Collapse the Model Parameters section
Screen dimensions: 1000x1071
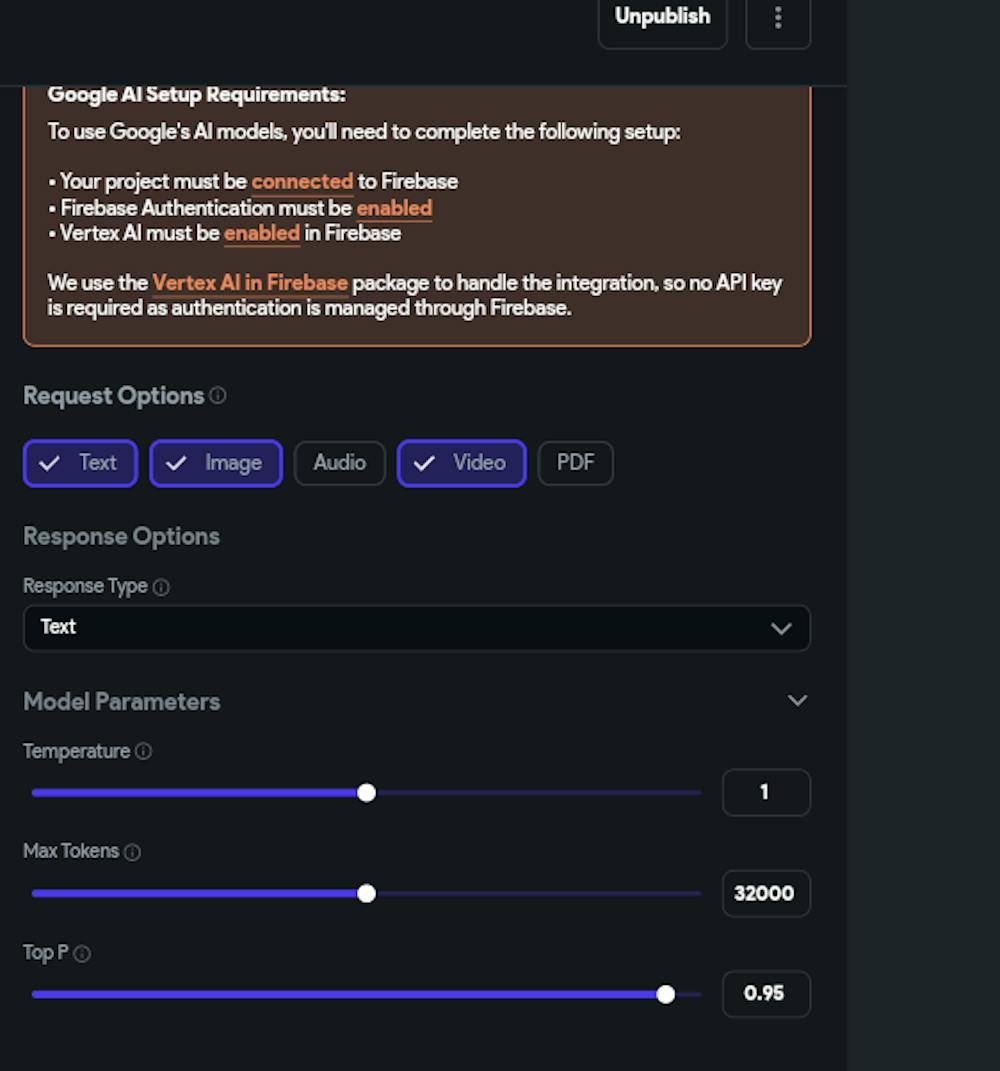[x=797, y=701]
